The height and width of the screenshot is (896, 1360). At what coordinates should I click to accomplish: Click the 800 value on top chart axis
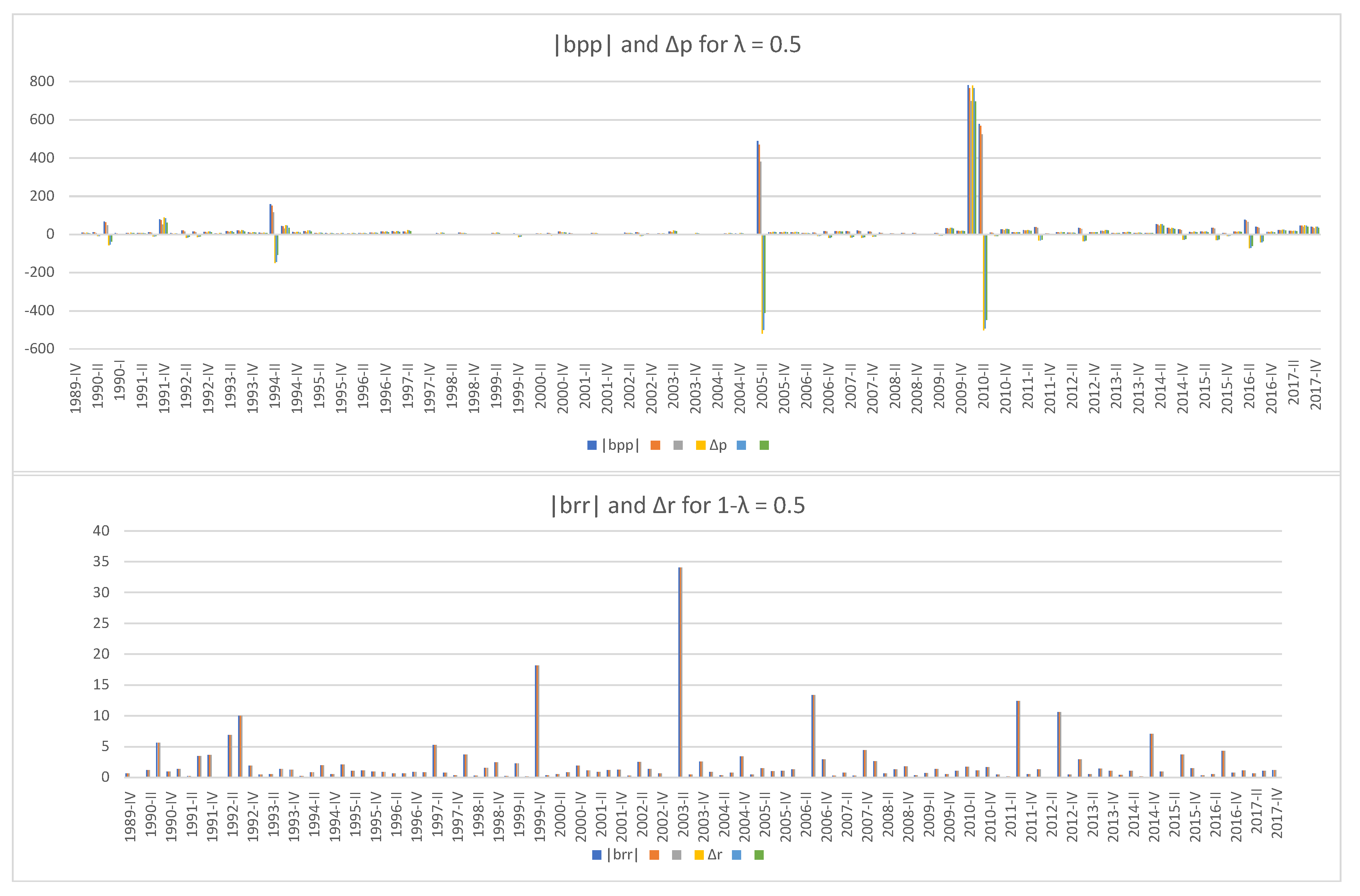pos(42,82)
